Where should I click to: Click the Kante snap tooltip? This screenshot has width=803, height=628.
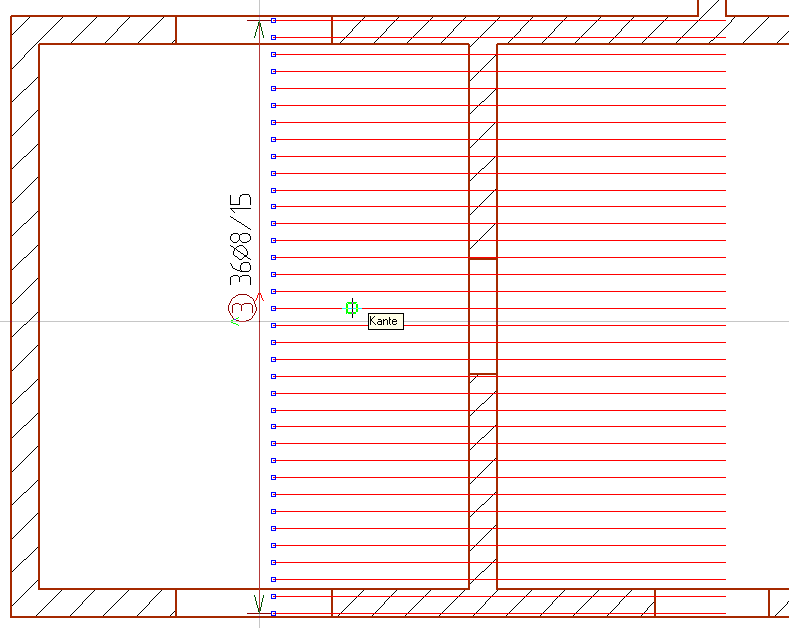386,321
